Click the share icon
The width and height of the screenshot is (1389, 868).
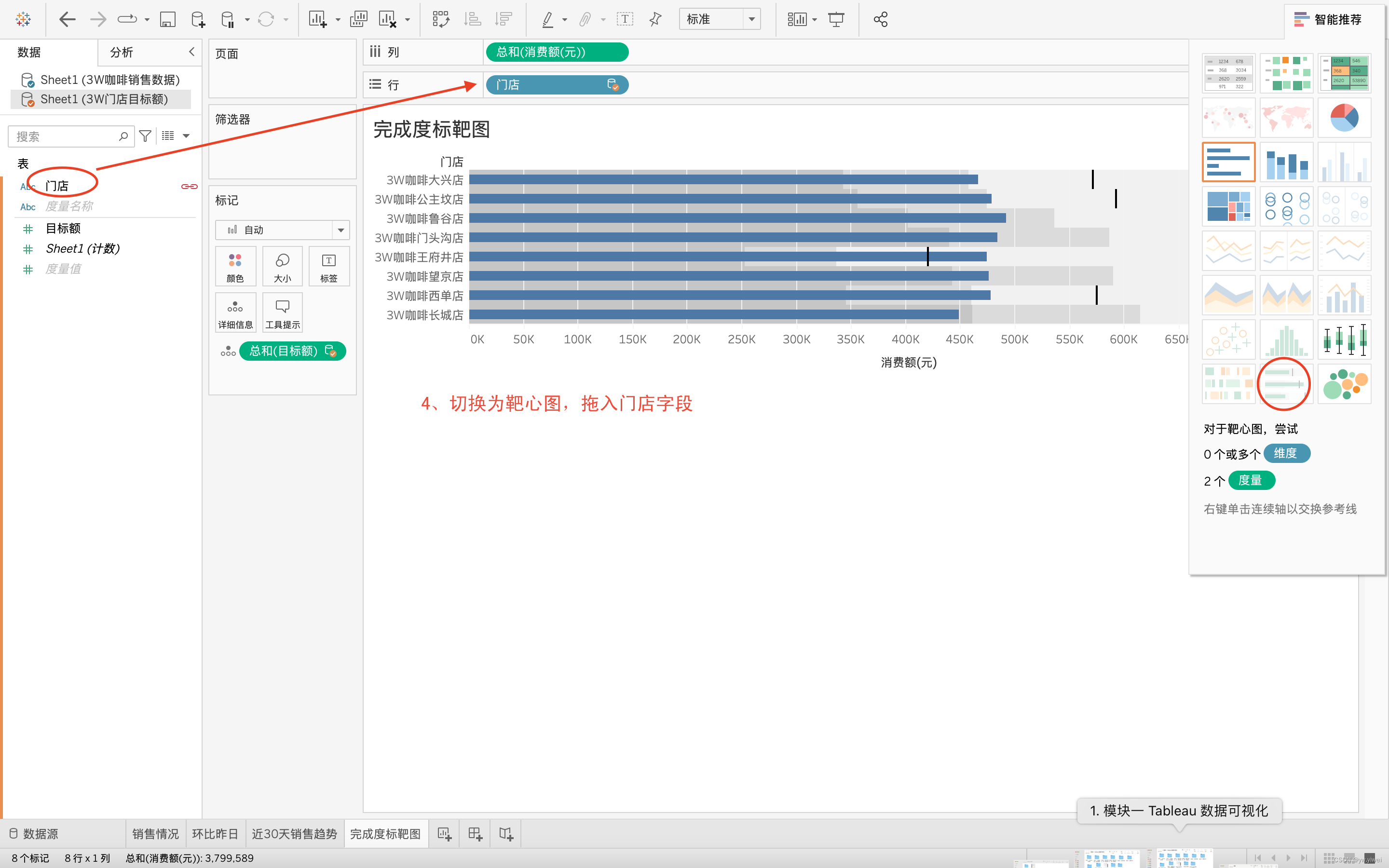pyautogui.click(x=881, y=19)
